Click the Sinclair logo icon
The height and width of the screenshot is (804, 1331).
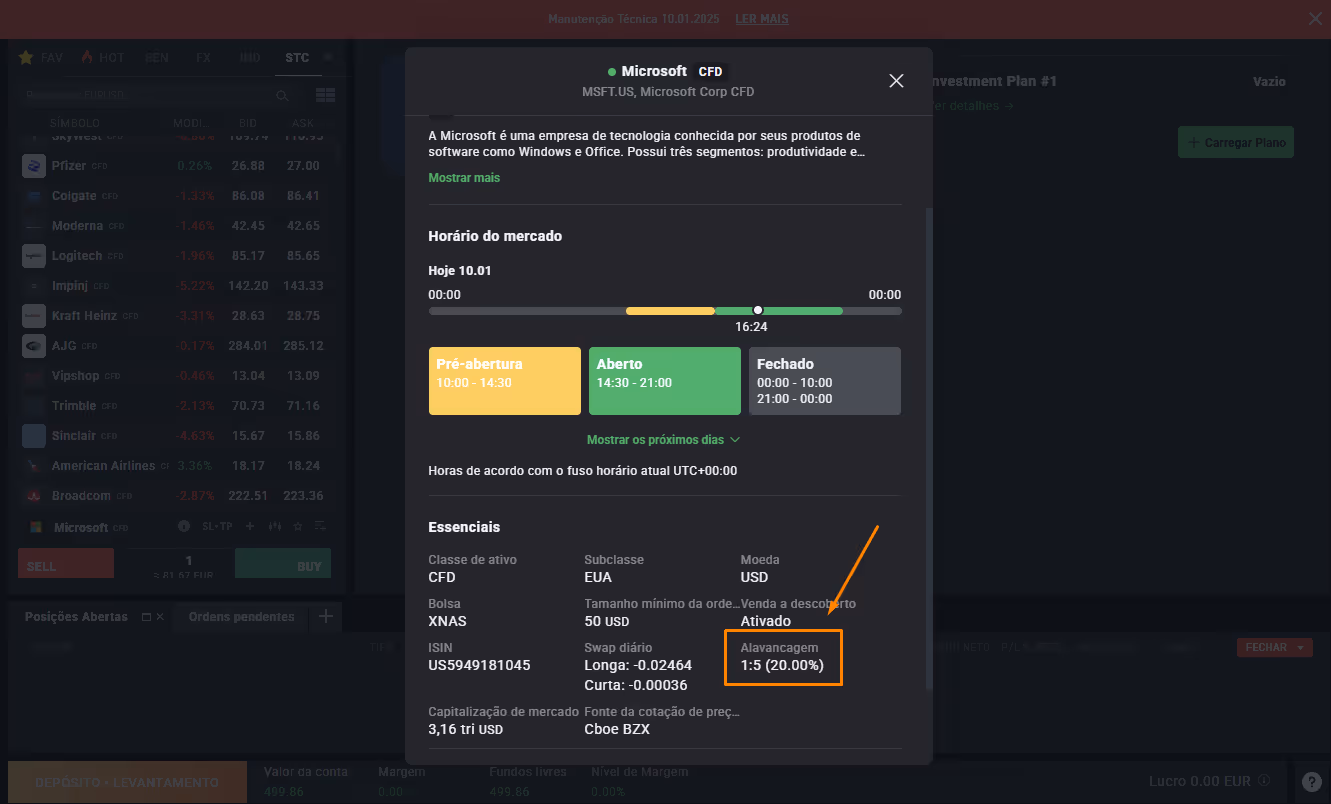pos(34,436)
